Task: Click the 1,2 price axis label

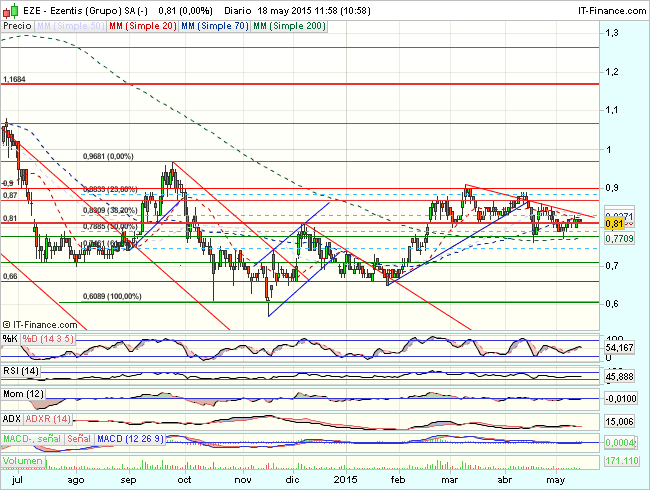Action: tap(612, 72)
